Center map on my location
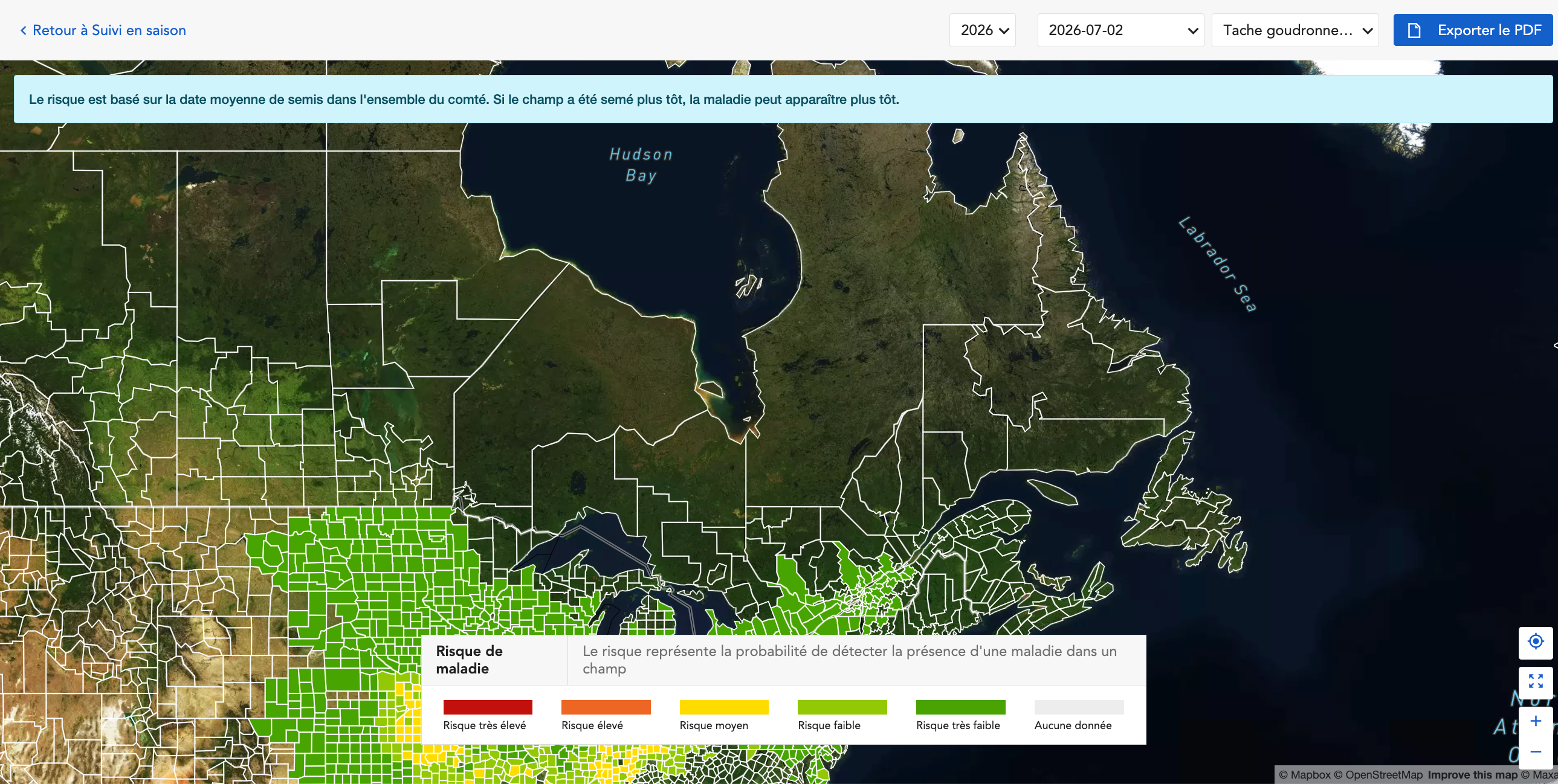The image size is (1558, 784). [1536, 641]
